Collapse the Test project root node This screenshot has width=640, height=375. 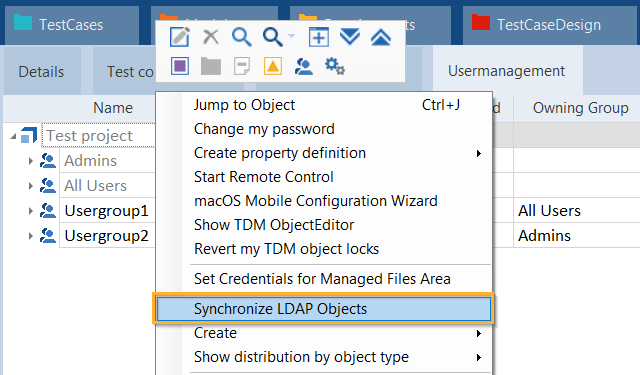(13, 136)
